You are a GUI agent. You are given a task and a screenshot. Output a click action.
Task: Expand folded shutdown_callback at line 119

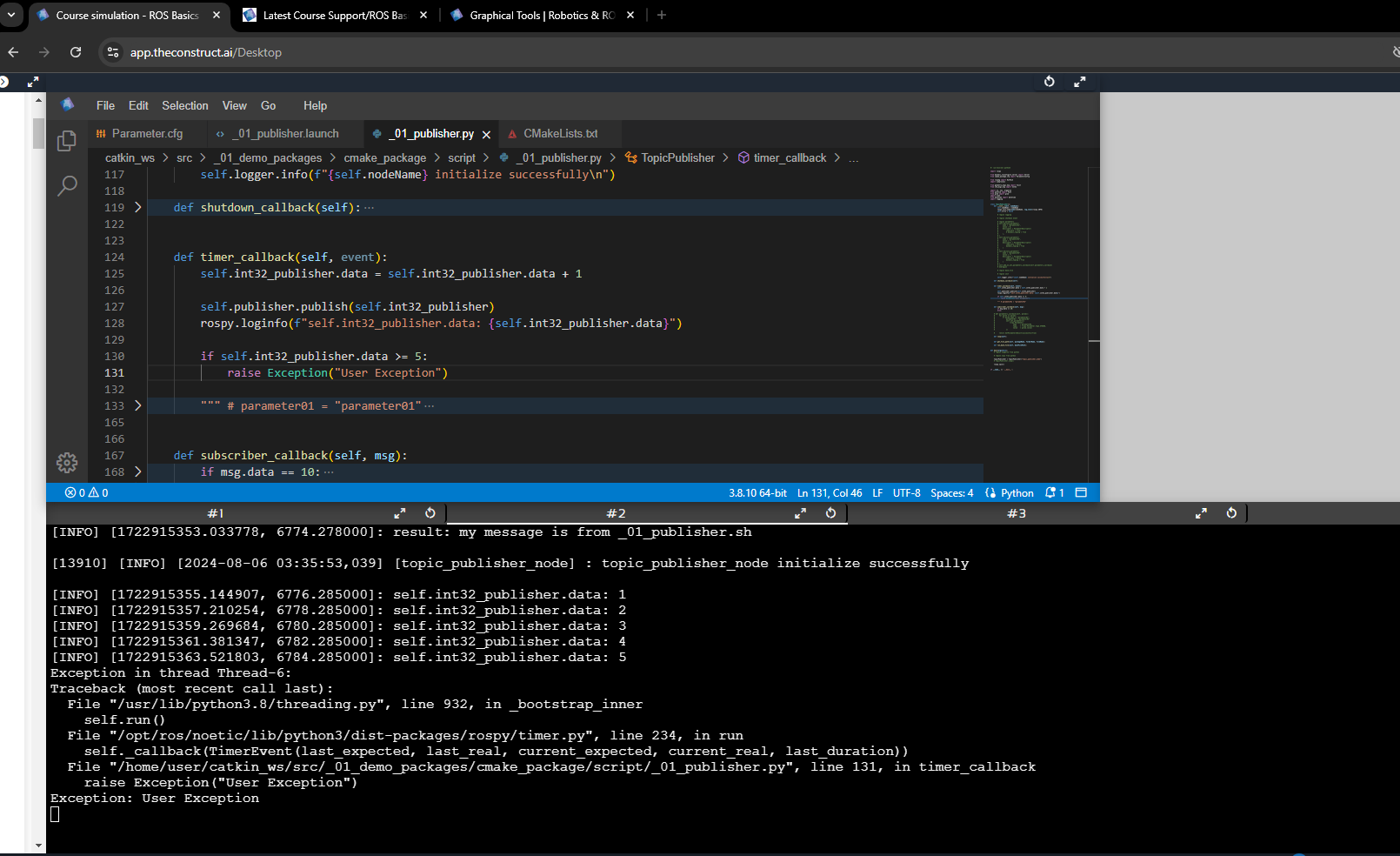[137, 207]
